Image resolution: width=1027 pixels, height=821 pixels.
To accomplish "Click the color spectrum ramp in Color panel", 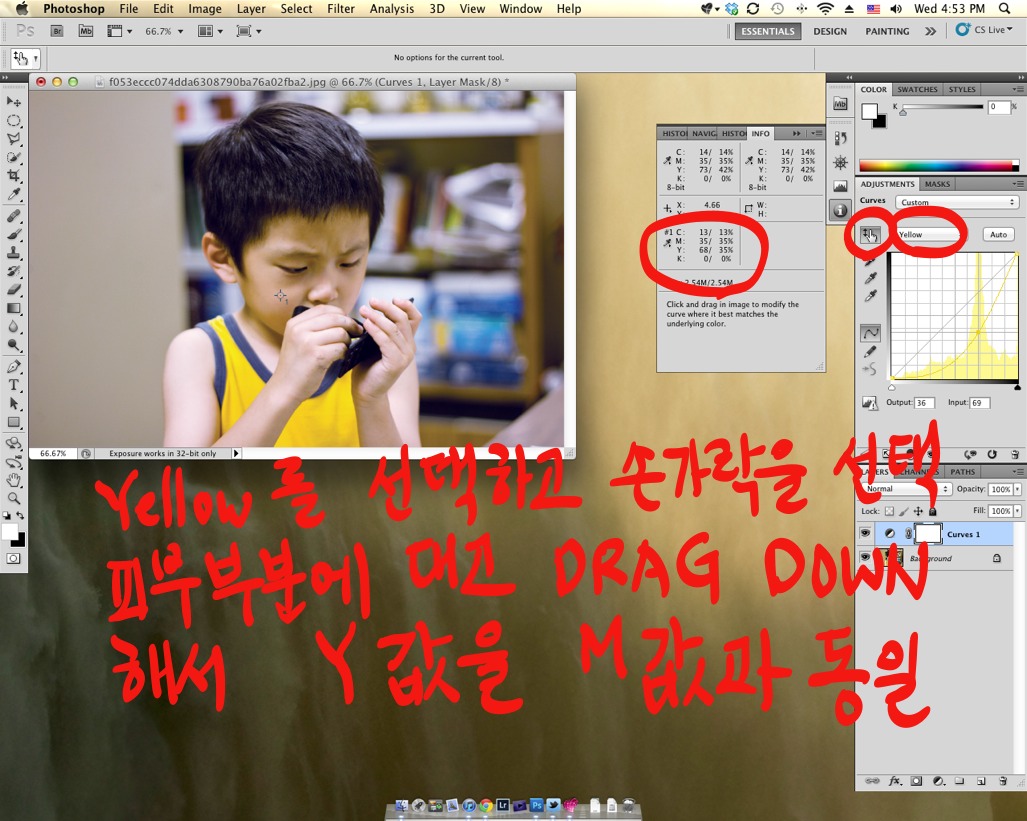I will tap(939, 166).
